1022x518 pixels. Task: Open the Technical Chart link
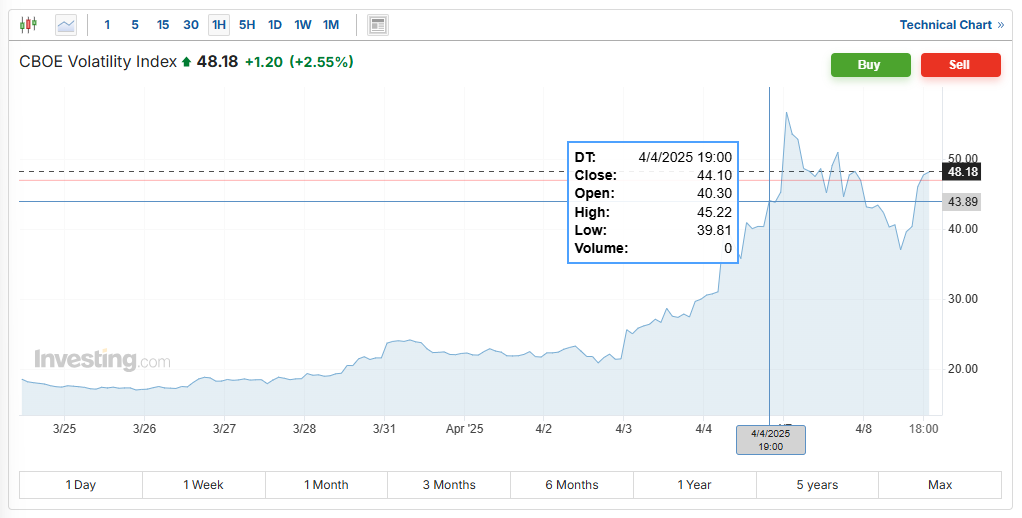(952, 25)
